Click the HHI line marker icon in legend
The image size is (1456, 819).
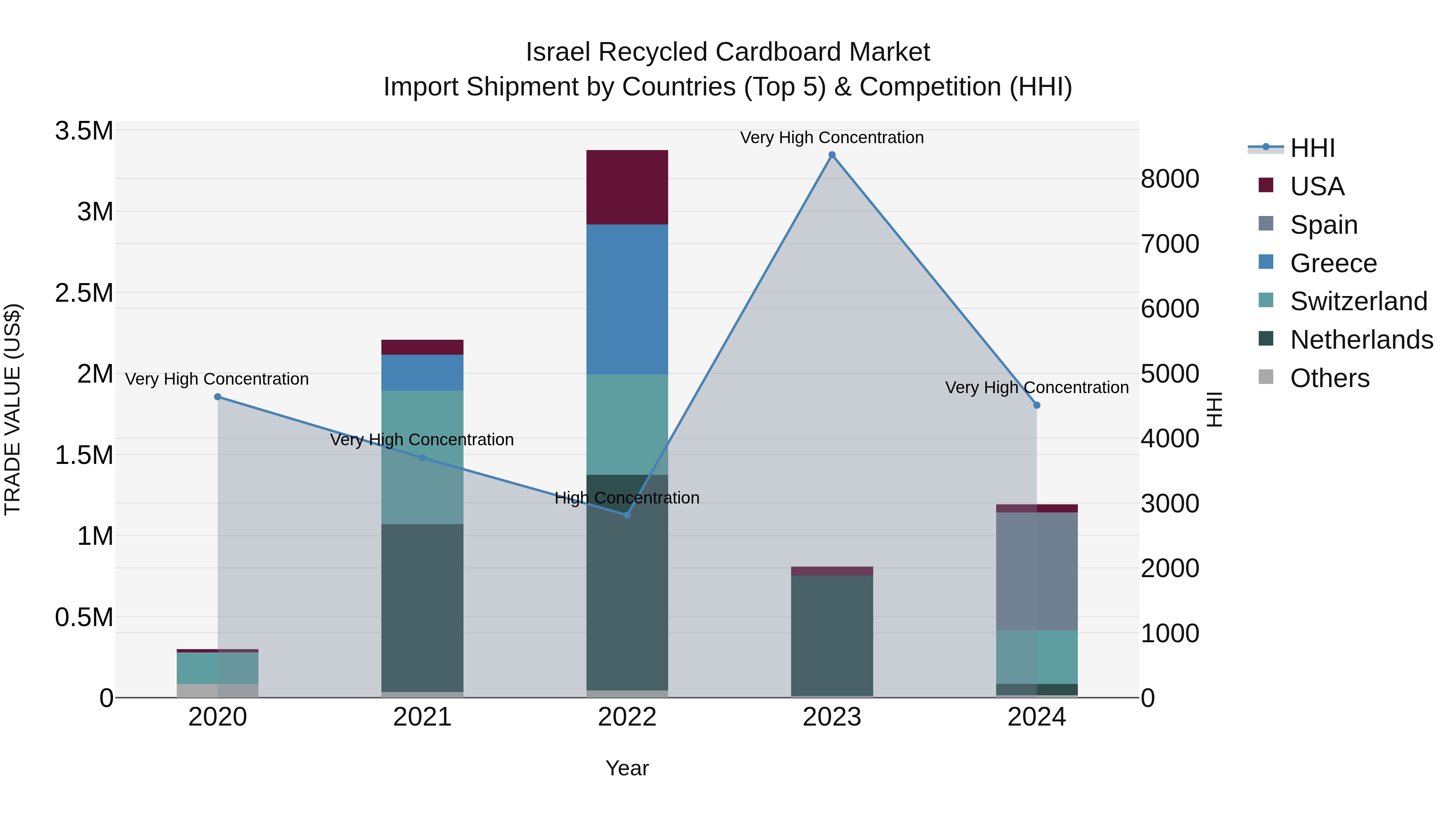pyautogui.click(x=1266, y=148)
